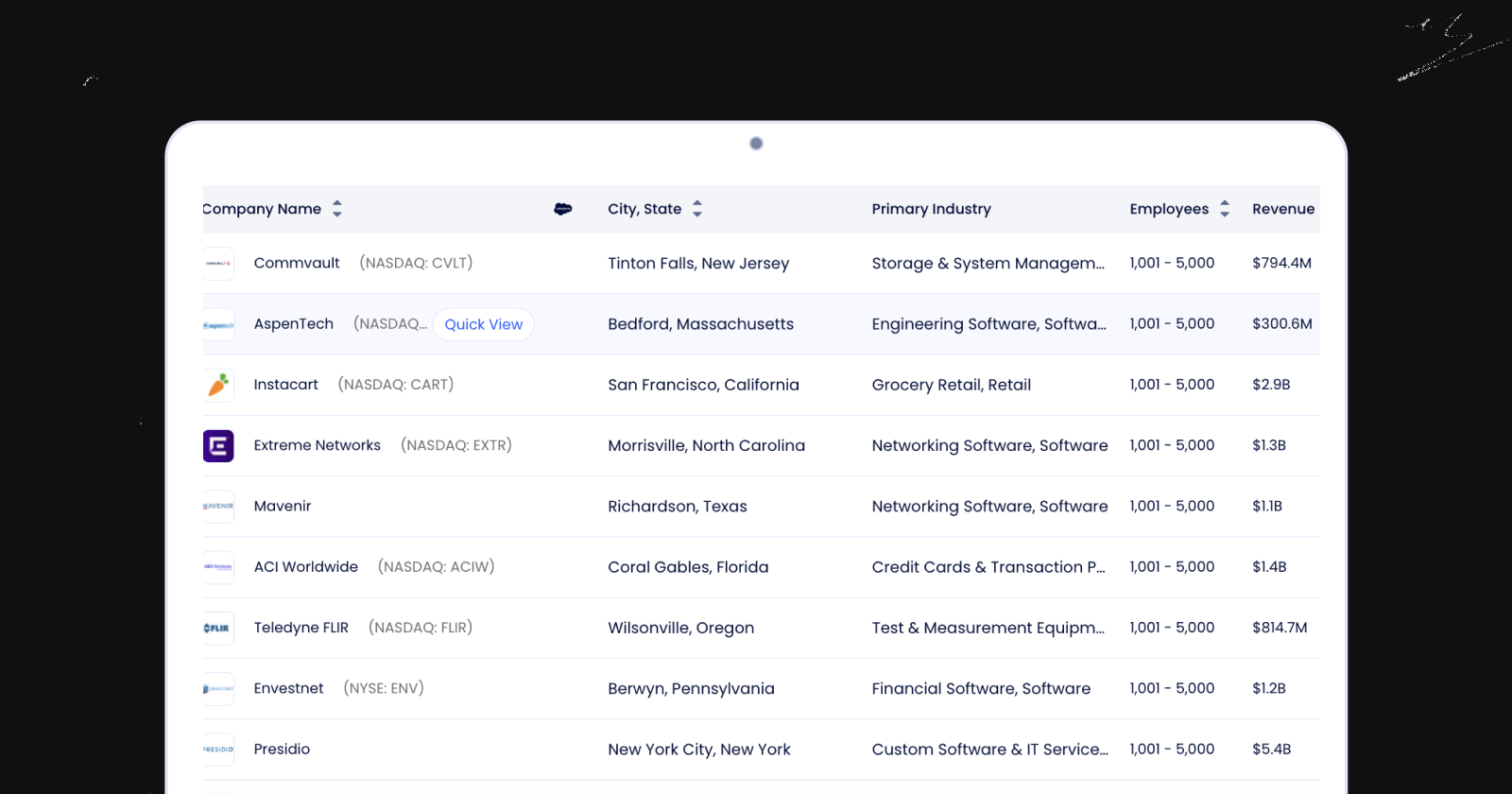Click Bedford, Massachusetts cell
Image resolution: width=1512 pixels, height=794 pixels.
(701, 324)
